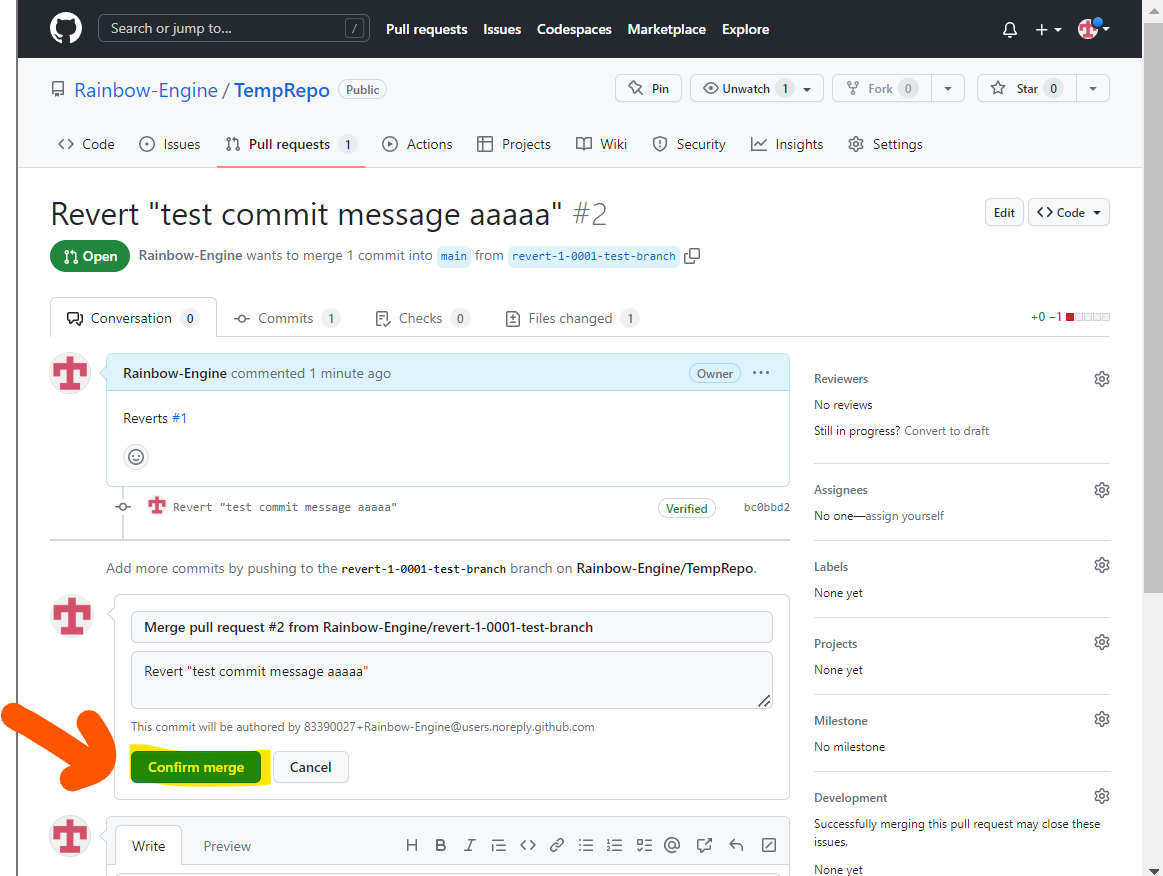Insert heading formatting icon

tap(412, 845)
